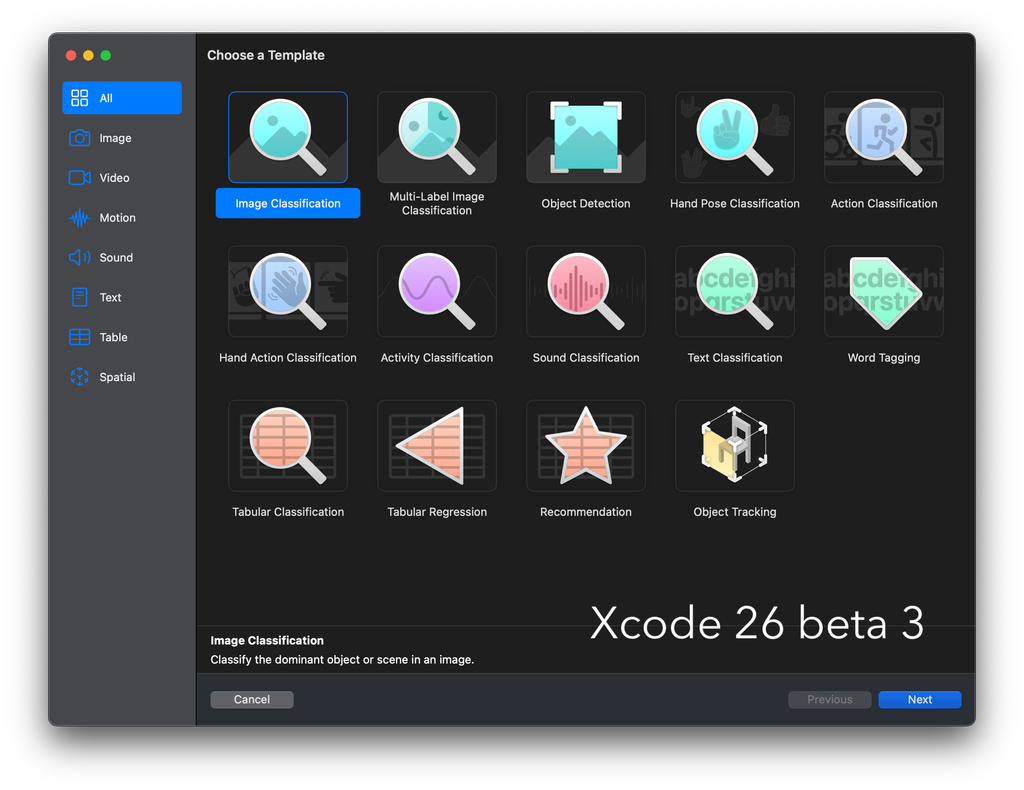Filter templates by the Sound category
Screen dimensions: 1024x790
pos(122,257)
